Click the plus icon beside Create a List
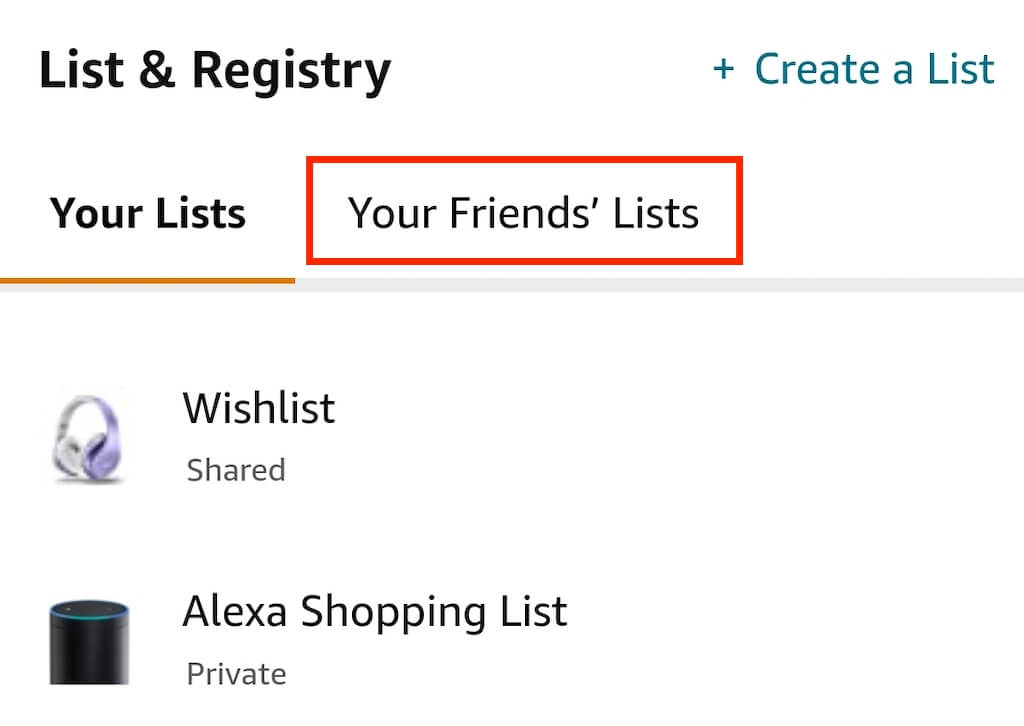This screenshot has height=726, width=1024. pos(722,70)
